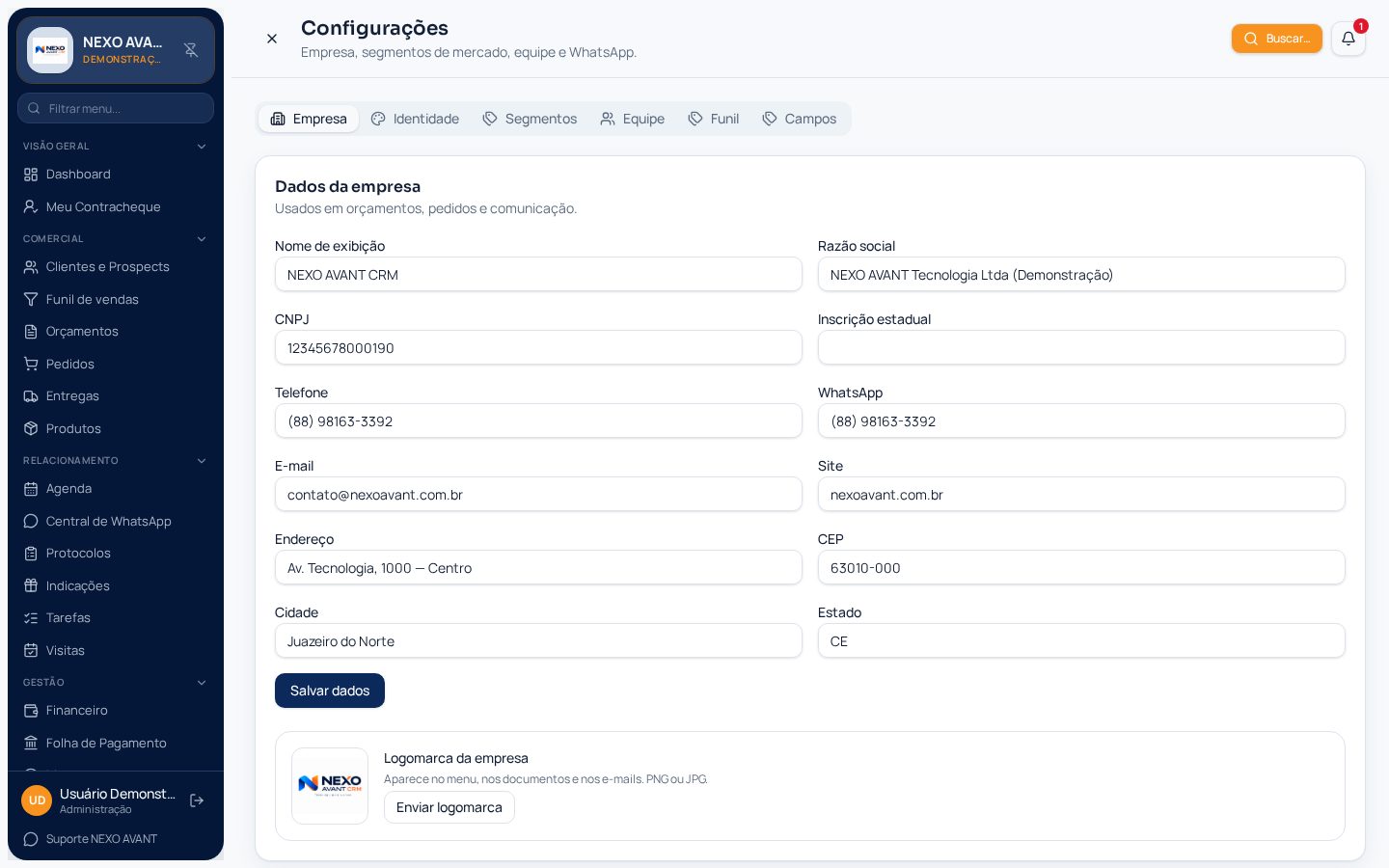
Task: Click the notification bell icon
Action: pyautogui.click(x=1348, y=39)
